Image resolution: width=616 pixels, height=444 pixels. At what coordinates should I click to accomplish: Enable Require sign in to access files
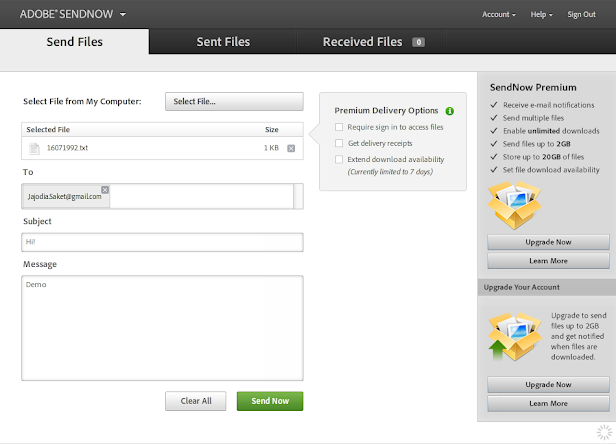[339, 127]
